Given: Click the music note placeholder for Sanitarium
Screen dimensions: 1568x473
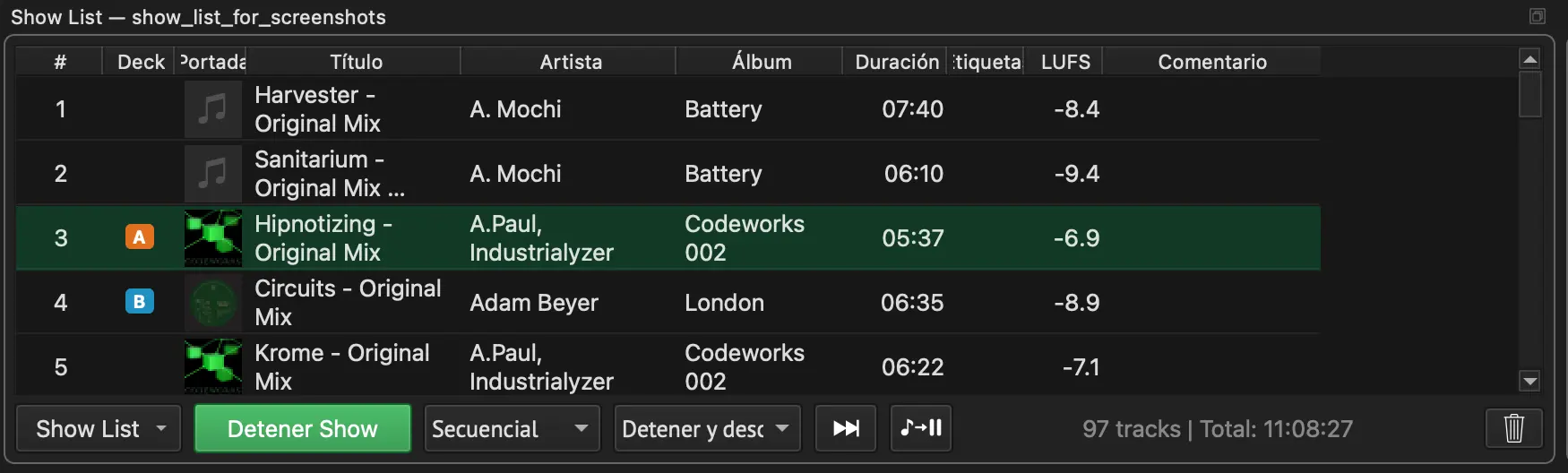Looking at the screenshot, I should pyautogui.click(x=213, y=174).
